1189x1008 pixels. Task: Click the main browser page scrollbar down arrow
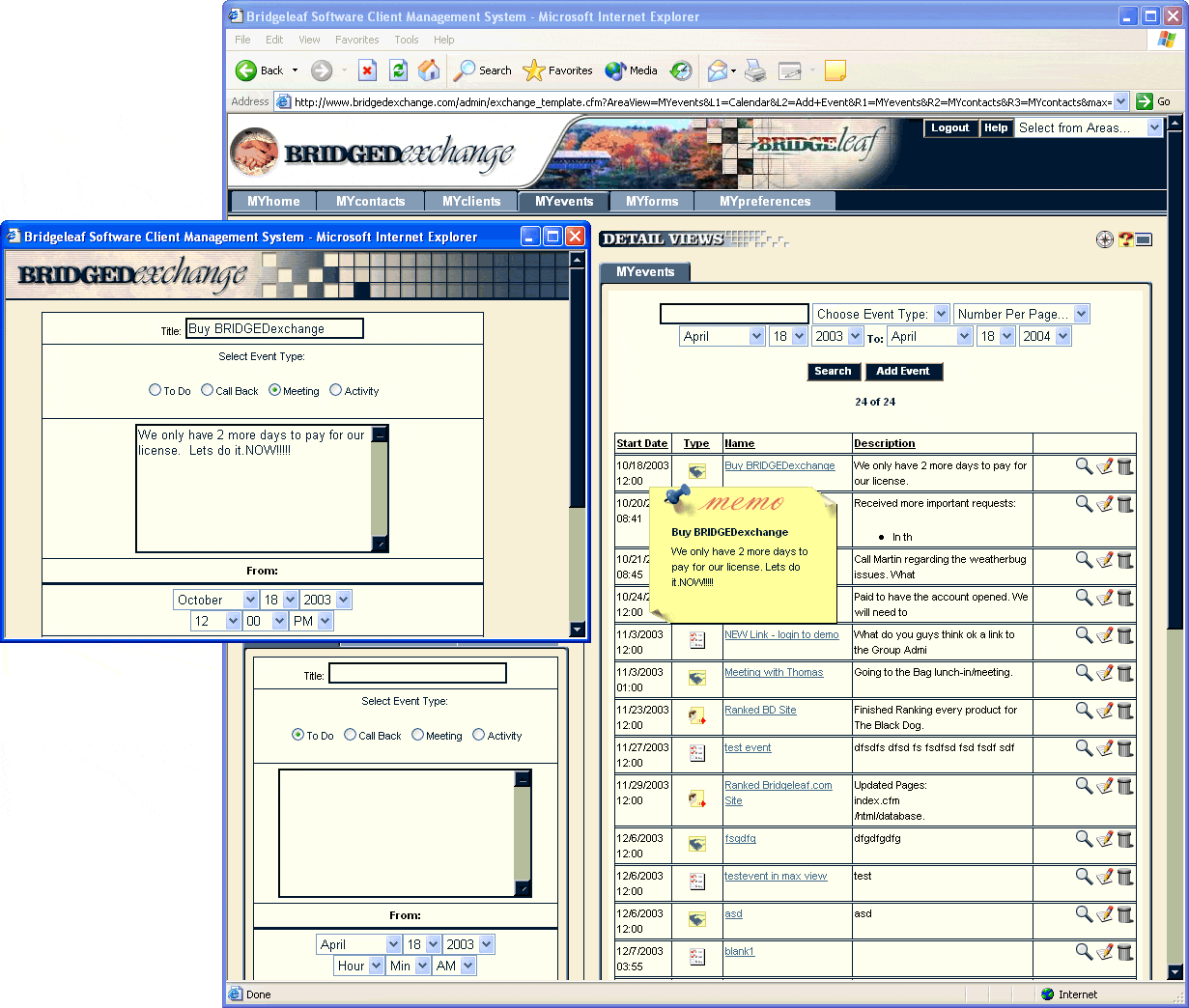tap(1175, 971)
